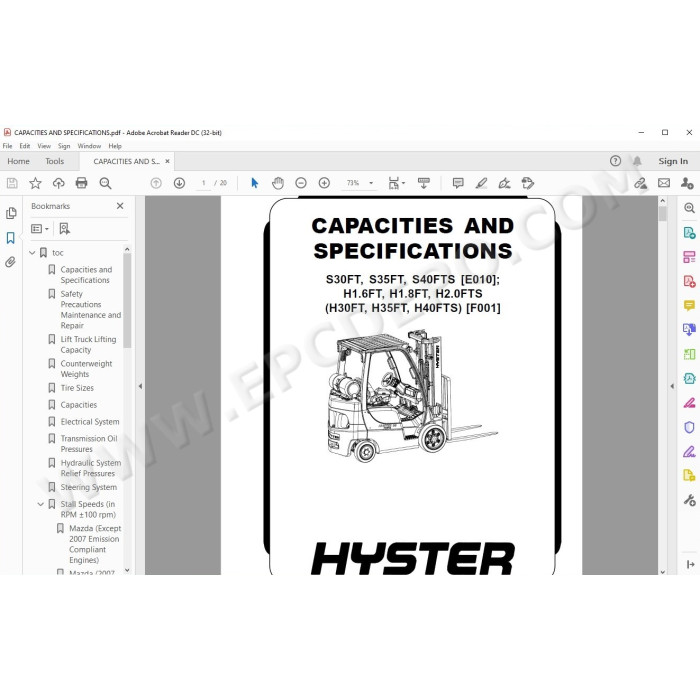The image size is (700, 700).
Task: Show the Page Thumbnails panel
Action: click(11, 213)
